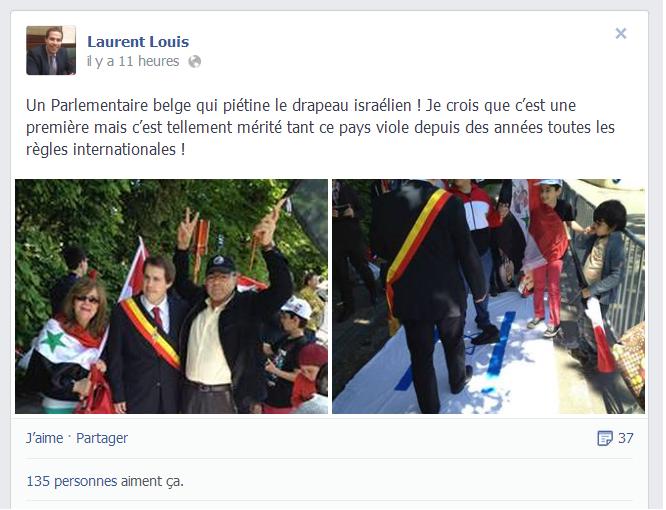This screenshot has width=666, height=510.
Task: View the 37 comments count
Action: pos(626,438)
